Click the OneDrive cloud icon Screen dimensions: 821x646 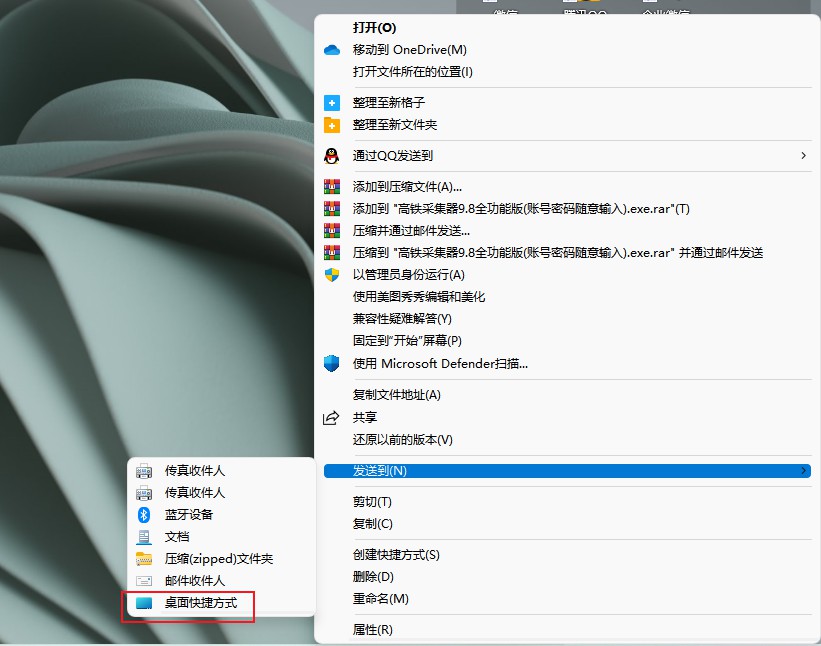(x=331, y=50)
